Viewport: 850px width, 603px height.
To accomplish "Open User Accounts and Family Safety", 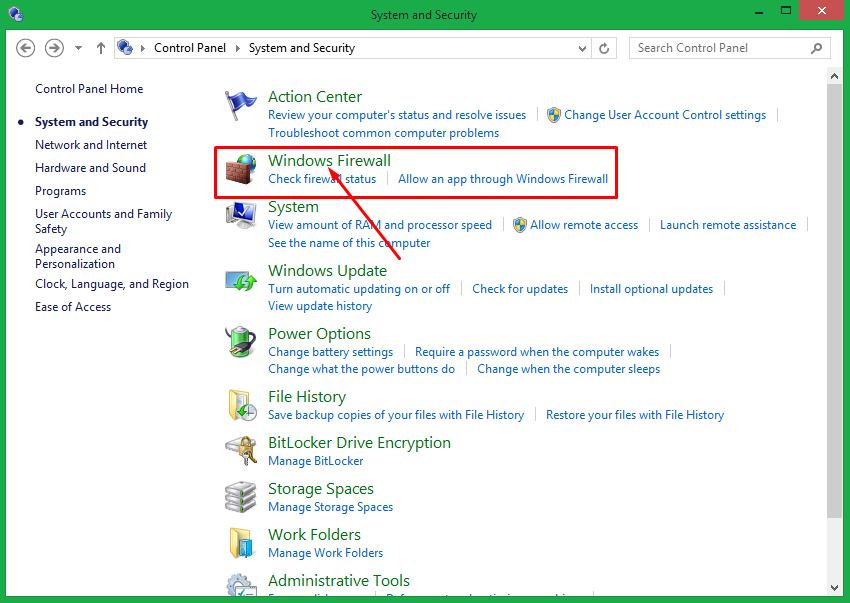I will click(x=104, y=221).
